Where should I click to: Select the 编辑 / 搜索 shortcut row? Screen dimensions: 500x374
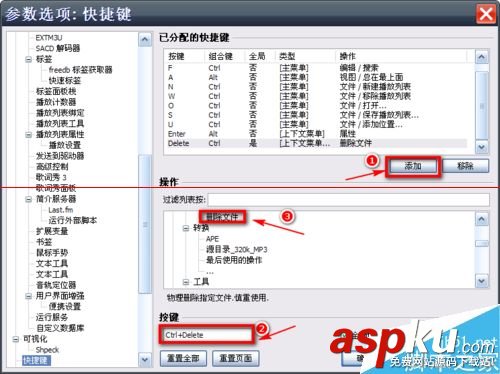(316, 68)
